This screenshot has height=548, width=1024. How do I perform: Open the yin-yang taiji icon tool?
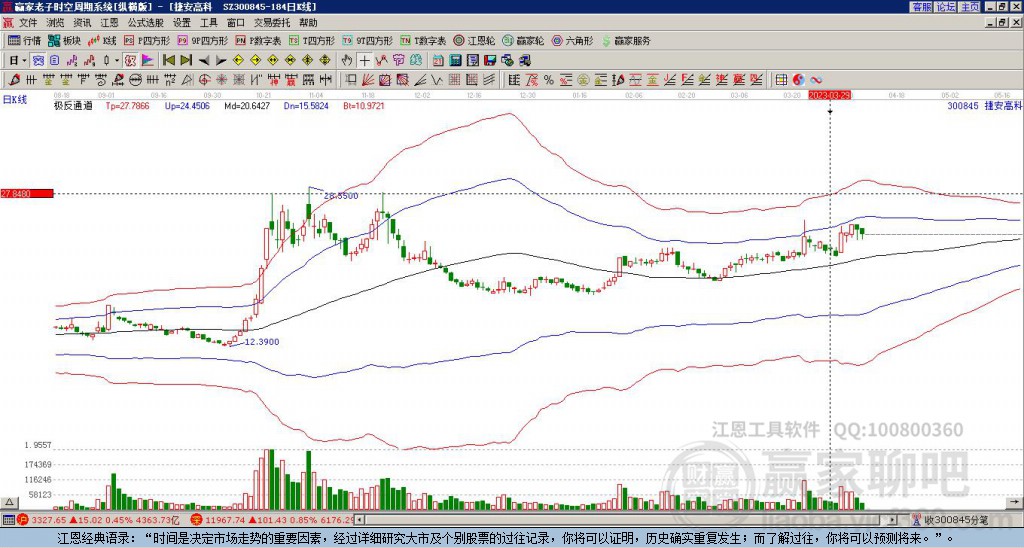pyautogui.click(x=798, y=80)
